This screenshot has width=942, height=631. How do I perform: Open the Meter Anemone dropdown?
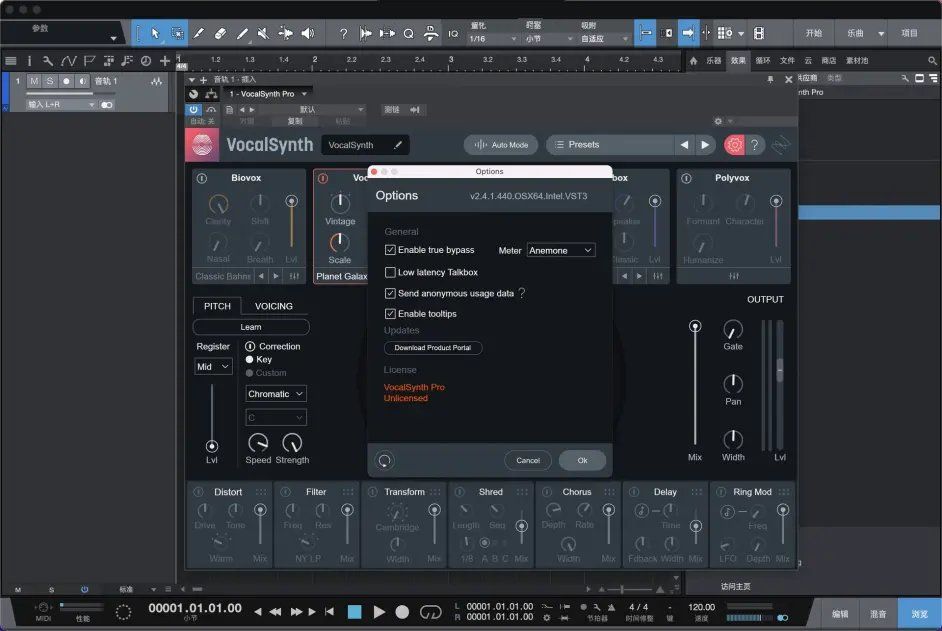click(561, 251)
